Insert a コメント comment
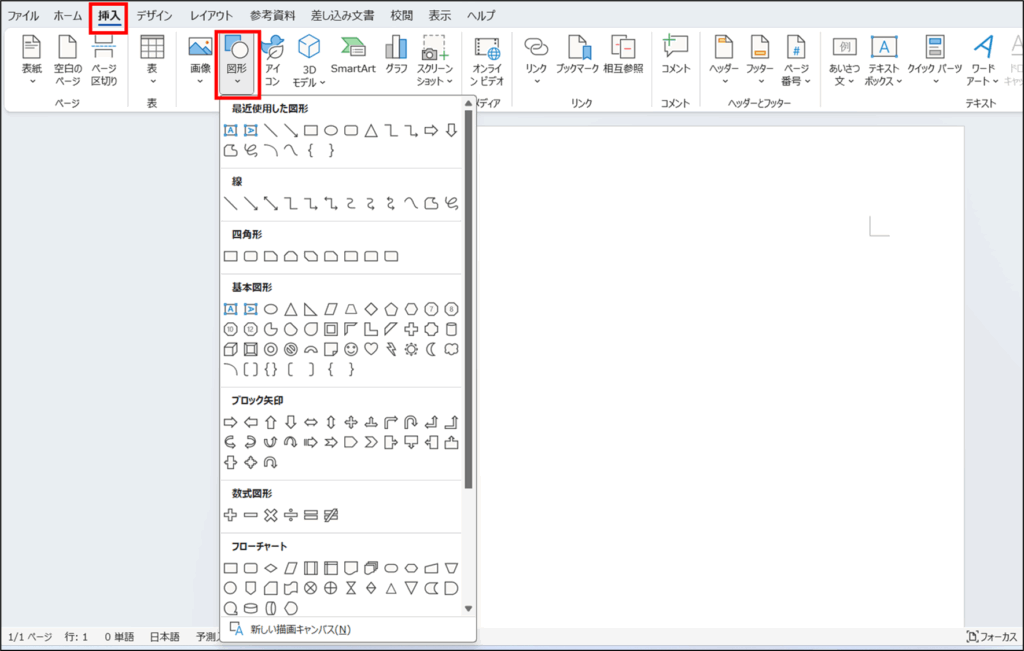The height and width of the screenshot is (651, 1024). [x=675, y=56]
